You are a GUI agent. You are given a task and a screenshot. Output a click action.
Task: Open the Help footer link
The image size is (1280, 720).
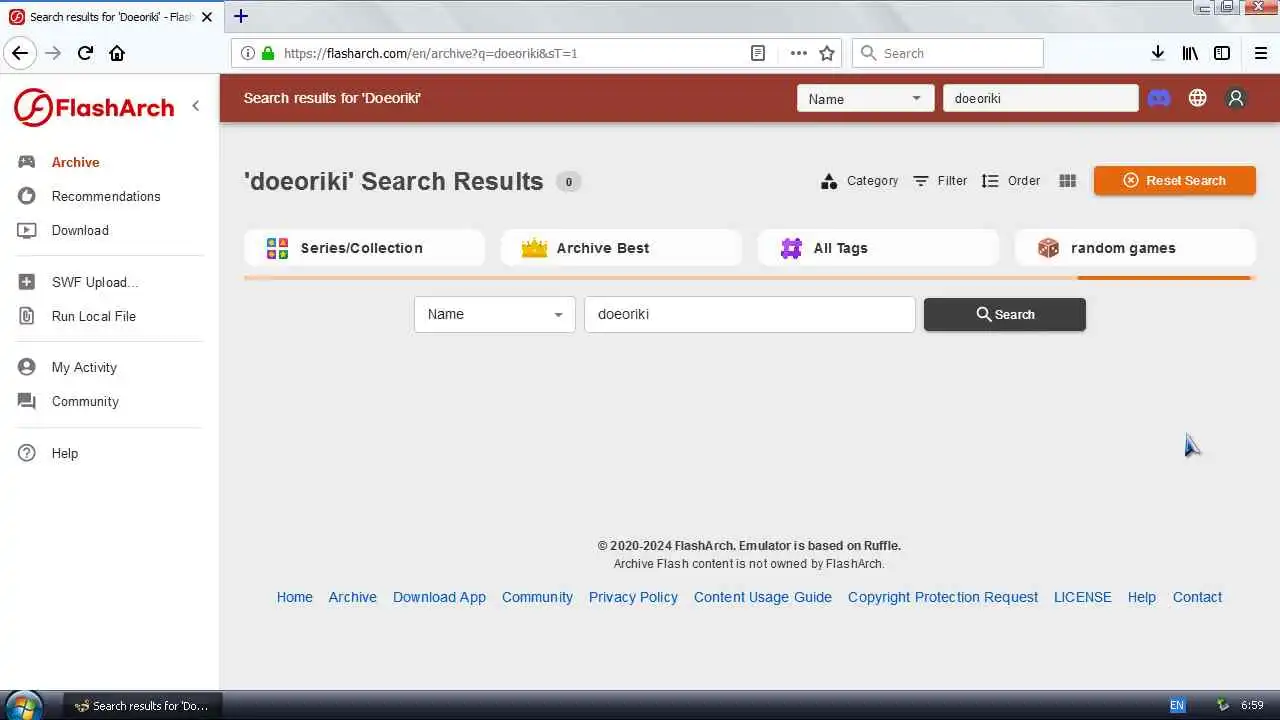point(1141,597)
